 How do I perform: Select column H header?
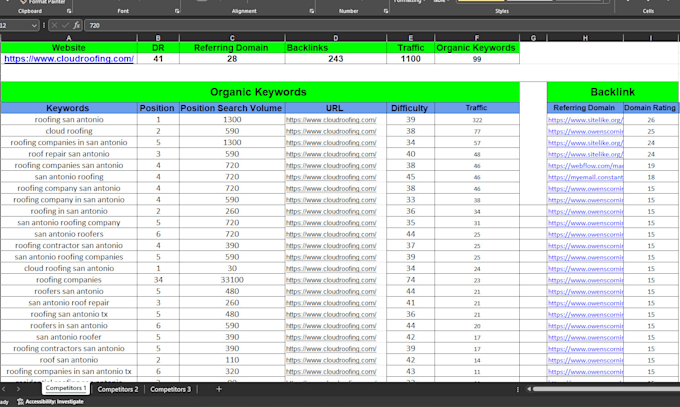click(x=585, y=38)
